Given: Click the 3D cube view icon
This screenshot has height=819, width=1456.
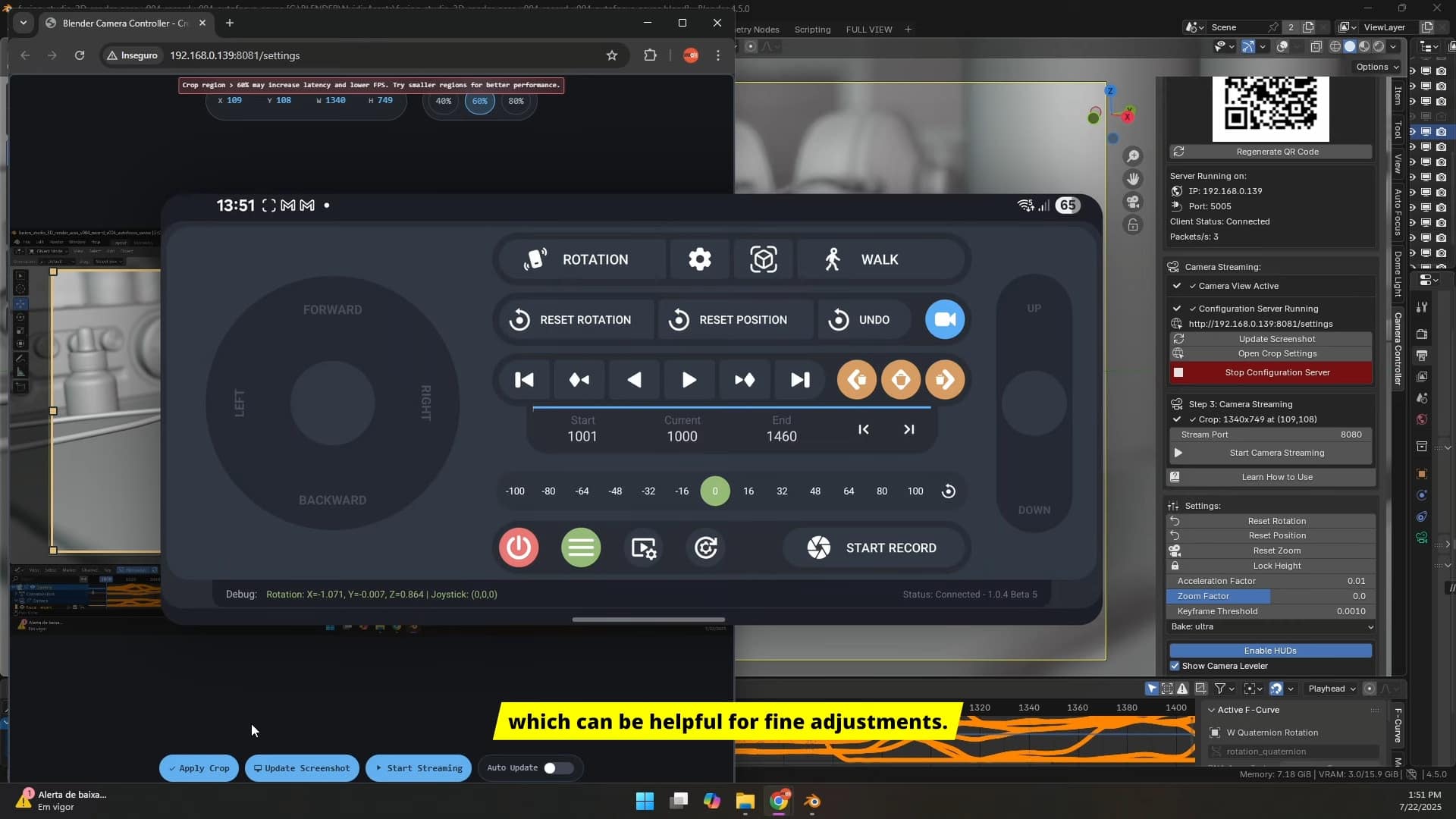Looking at the screenshot, I should (763, 259).
